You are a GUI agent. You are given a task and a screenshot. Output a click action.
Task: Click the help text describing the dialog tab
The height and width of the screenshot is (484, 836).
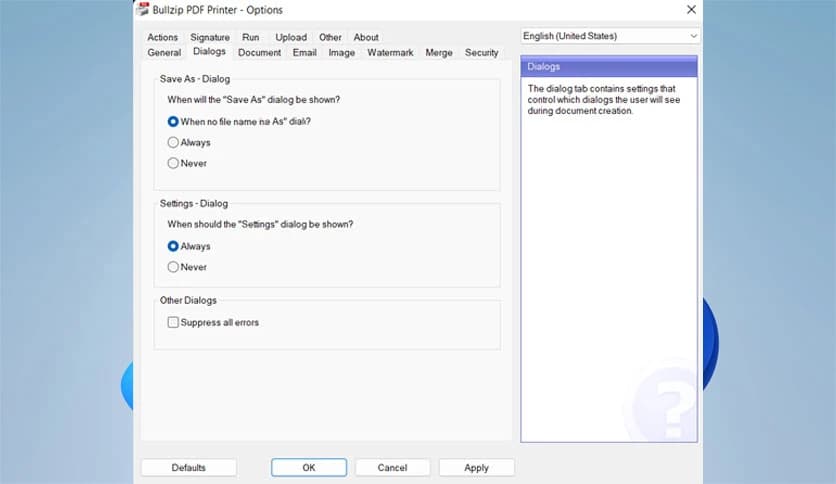click(x=604, y=100)
